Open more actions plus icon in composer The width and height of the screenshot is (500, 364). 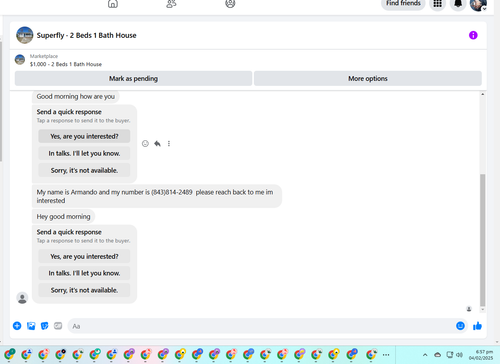coord(17,326)
